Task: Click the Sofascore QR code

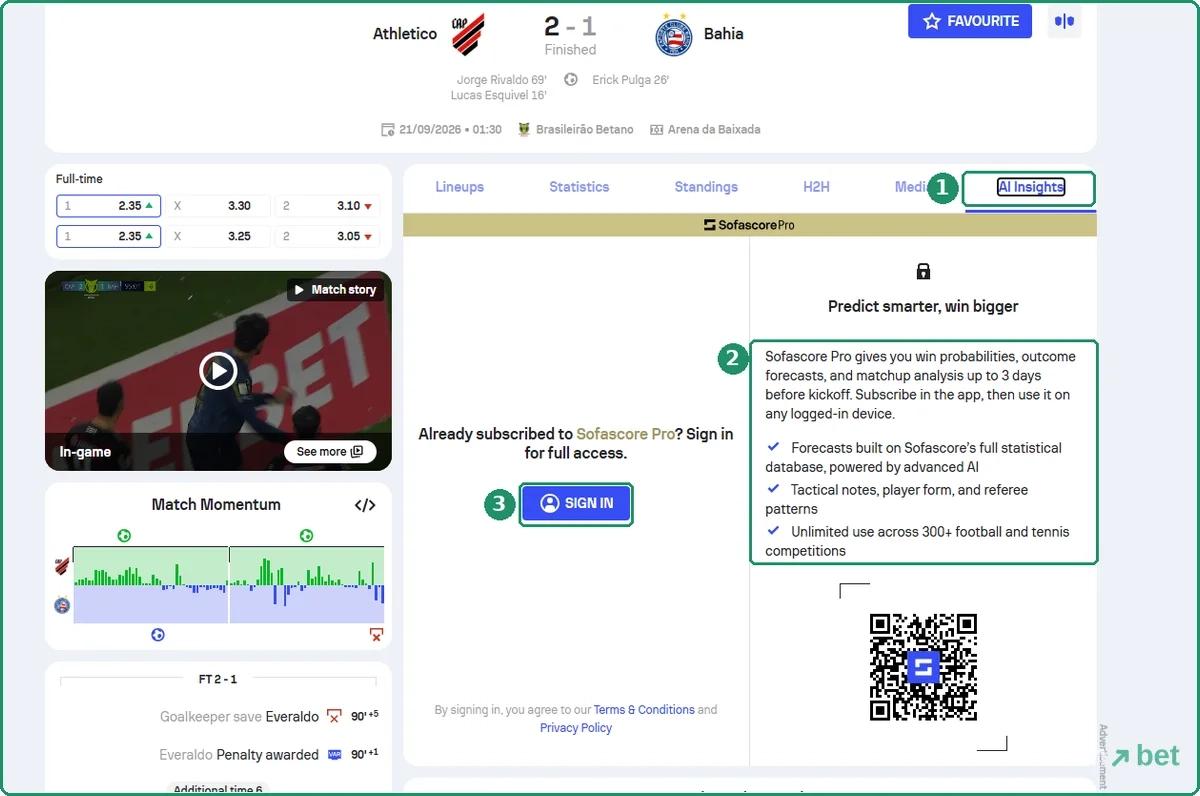Action: tap(923, 667)
